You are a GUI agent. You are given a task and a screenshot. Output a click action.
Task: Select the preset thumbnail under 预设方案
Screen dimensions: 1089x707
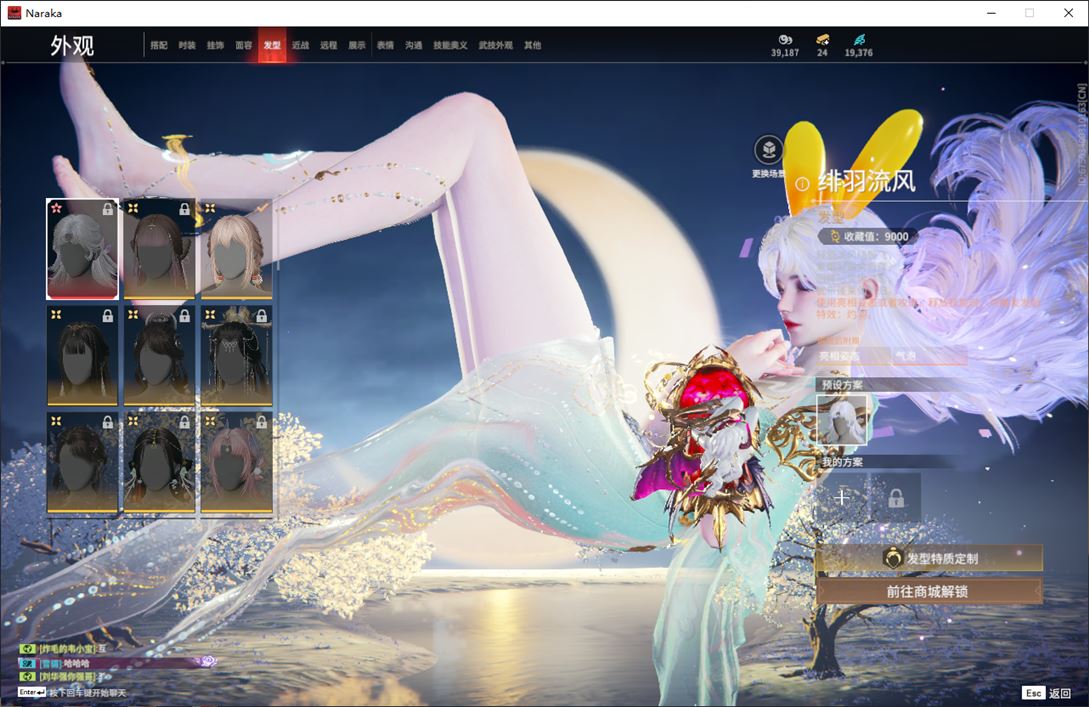[x=842, y=419]
